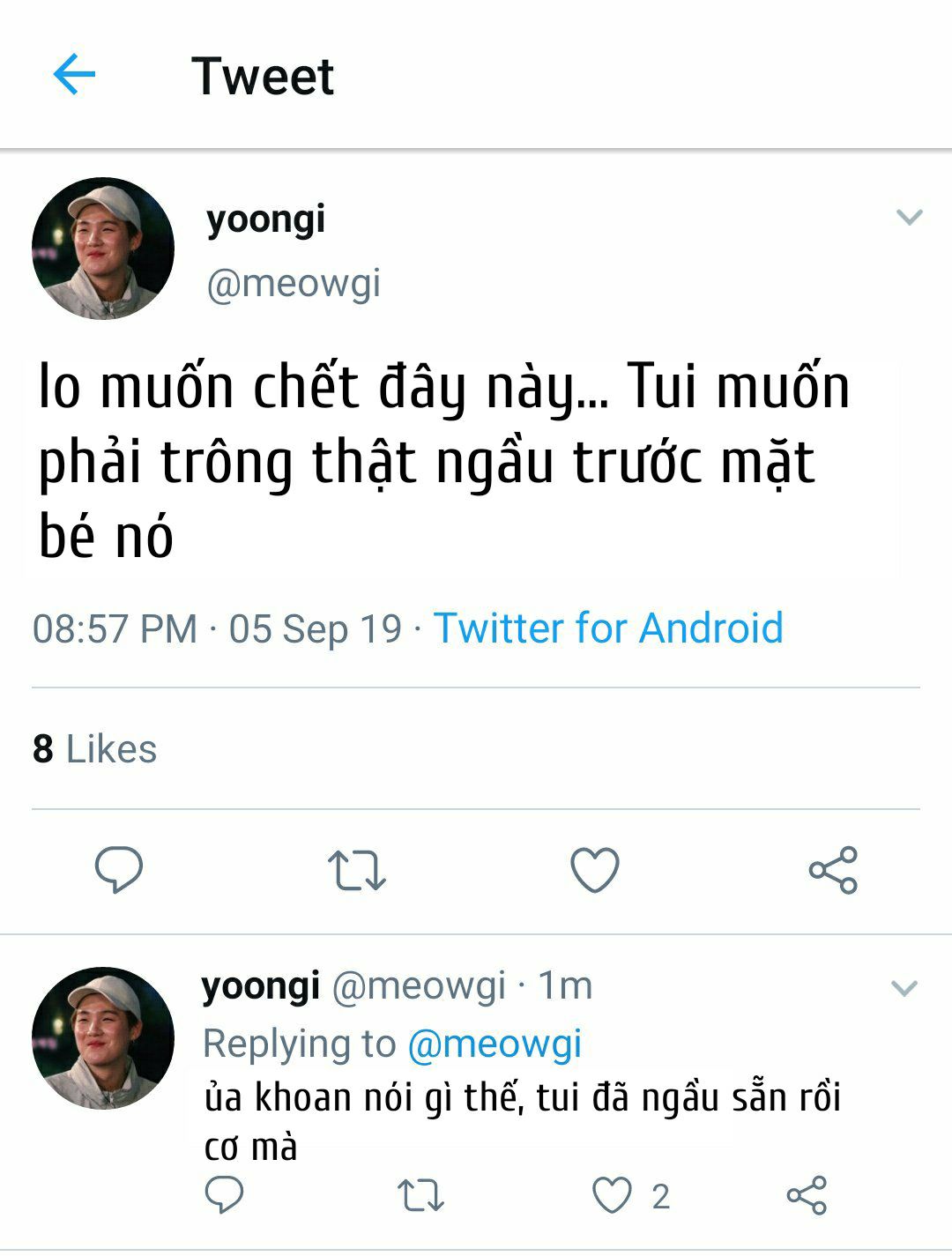Share the self-reply tweet
The width and height of the screenshot is (952, 1256).
[807, 1196]
